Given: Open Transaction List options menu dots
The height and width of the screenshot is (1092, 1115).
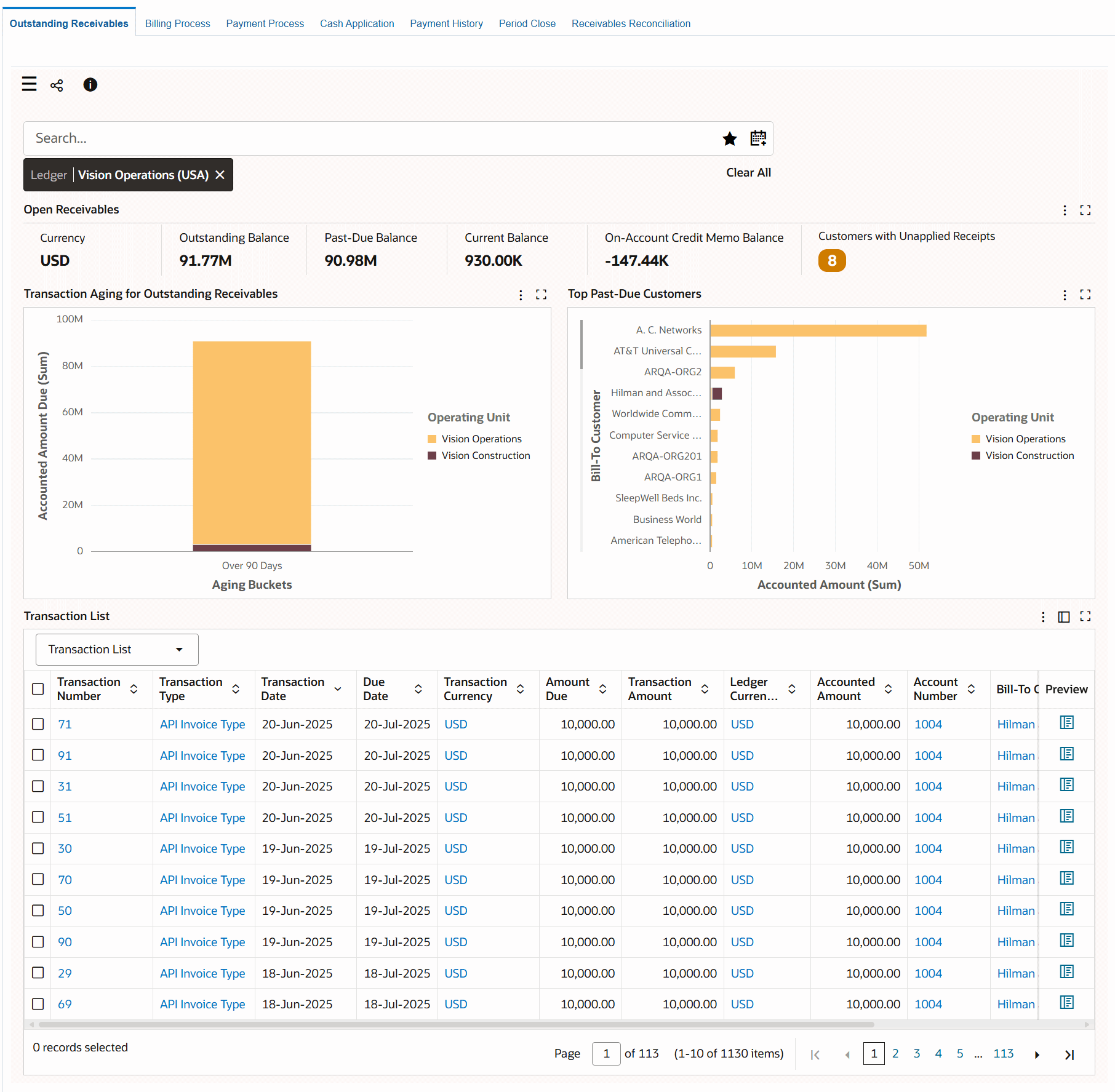Looking at the screenshot, I should 1043,616.
